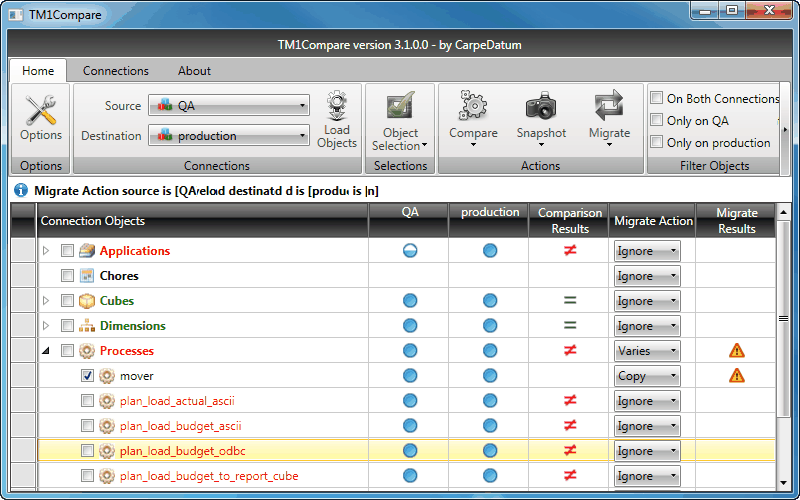
Task: Click the QA column header
Action: [x=410, y=220]
